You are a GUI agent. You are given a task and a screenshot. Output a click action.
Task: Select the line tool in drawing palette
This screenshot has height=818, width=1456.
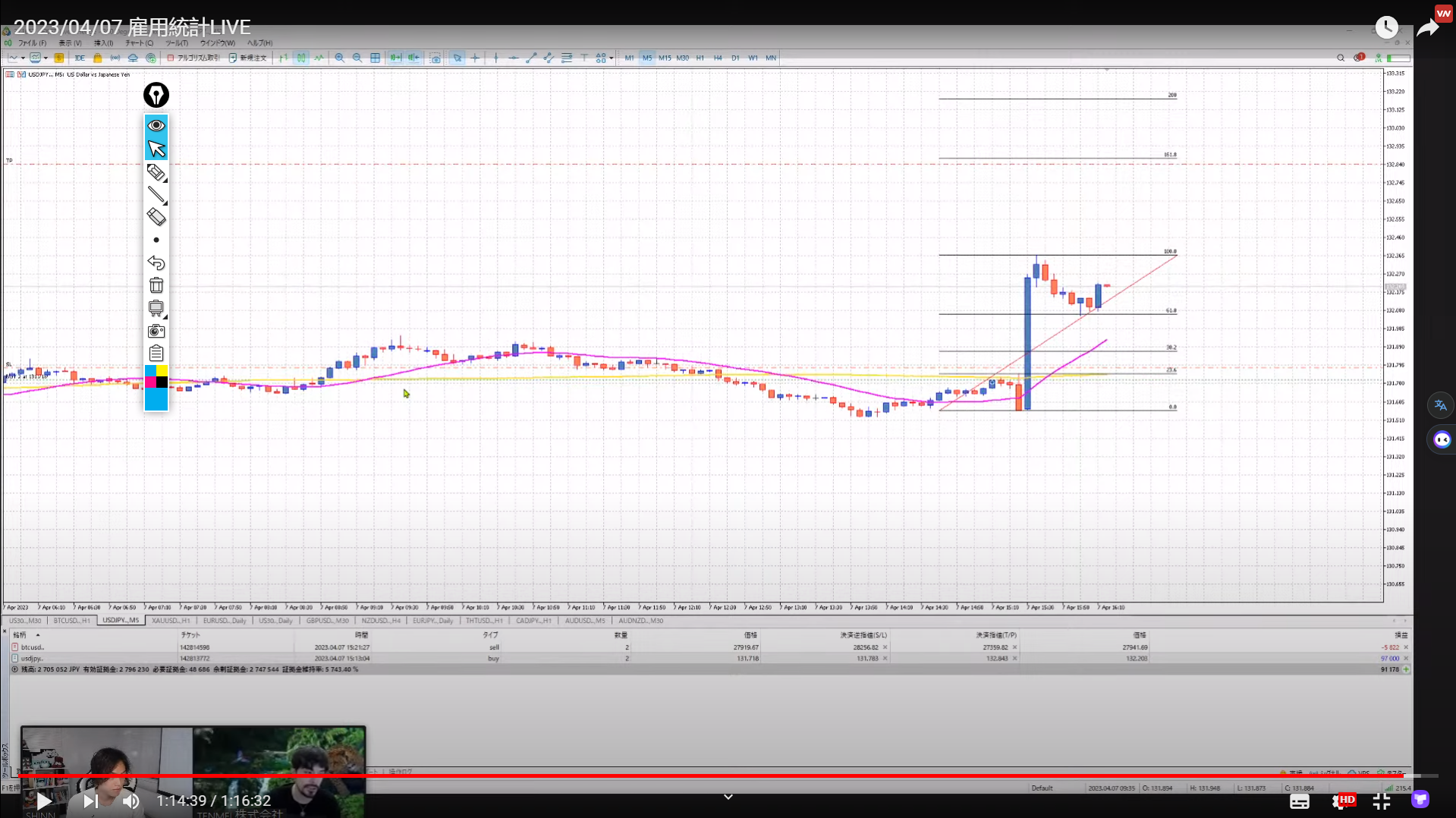[x=156, y=195]
